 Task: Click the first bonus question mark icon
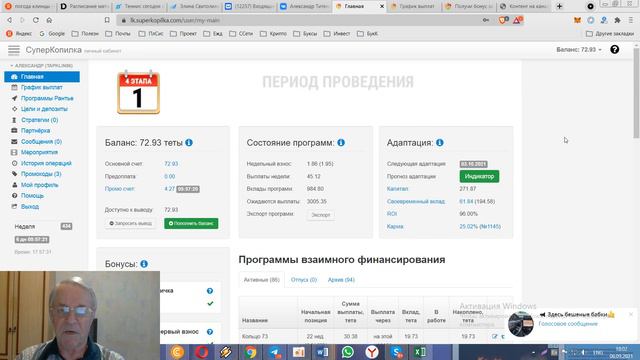pyautogui.click(x=210, y=291)
